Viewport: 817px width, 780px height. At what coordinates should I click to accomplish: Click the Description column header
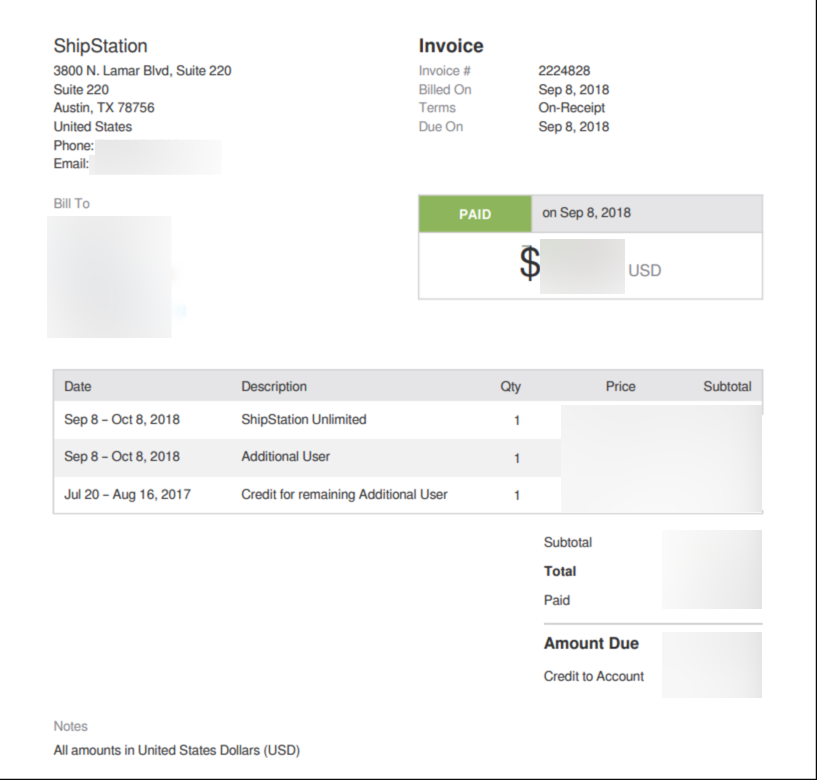274,386
